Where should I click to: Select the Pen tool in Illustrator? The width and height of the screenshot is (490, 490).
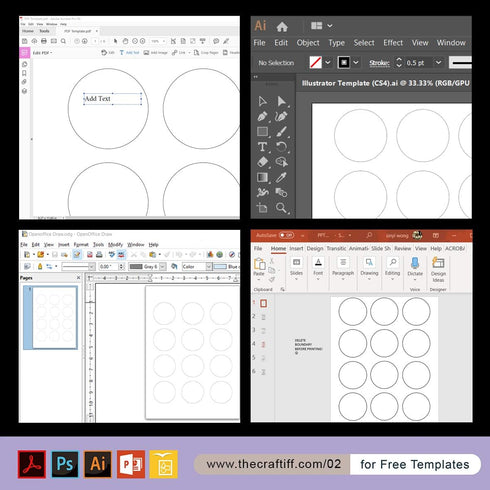[x=262, y=116]
